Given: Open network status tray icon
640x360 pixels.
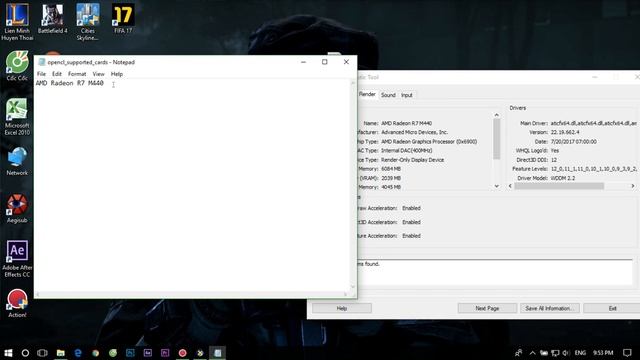Looking at the screenshot, I should pyautogui.click(x=555, y=353).
